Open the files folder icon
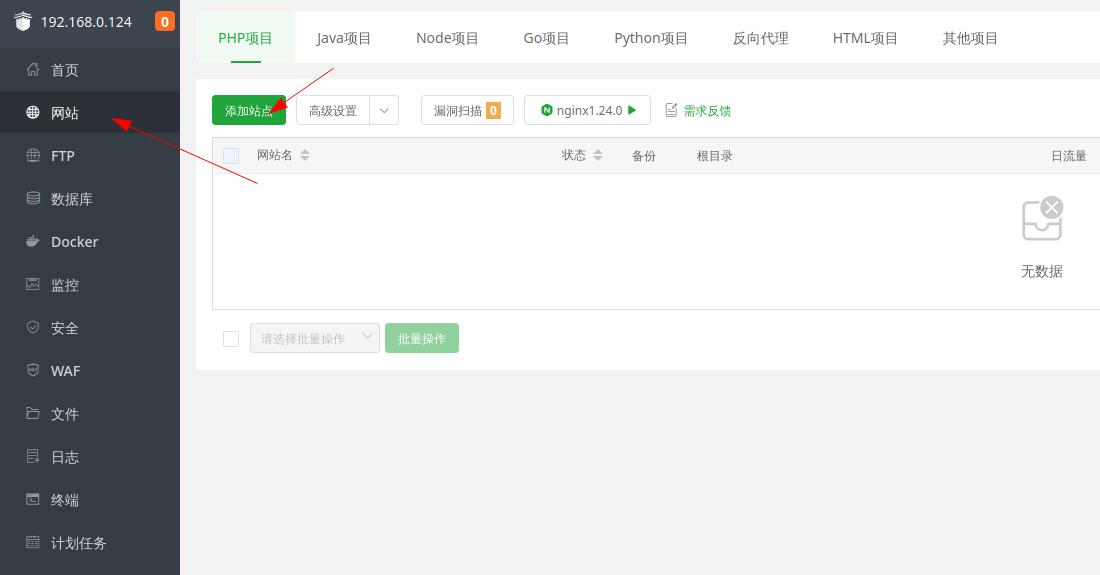 (33, 414)
